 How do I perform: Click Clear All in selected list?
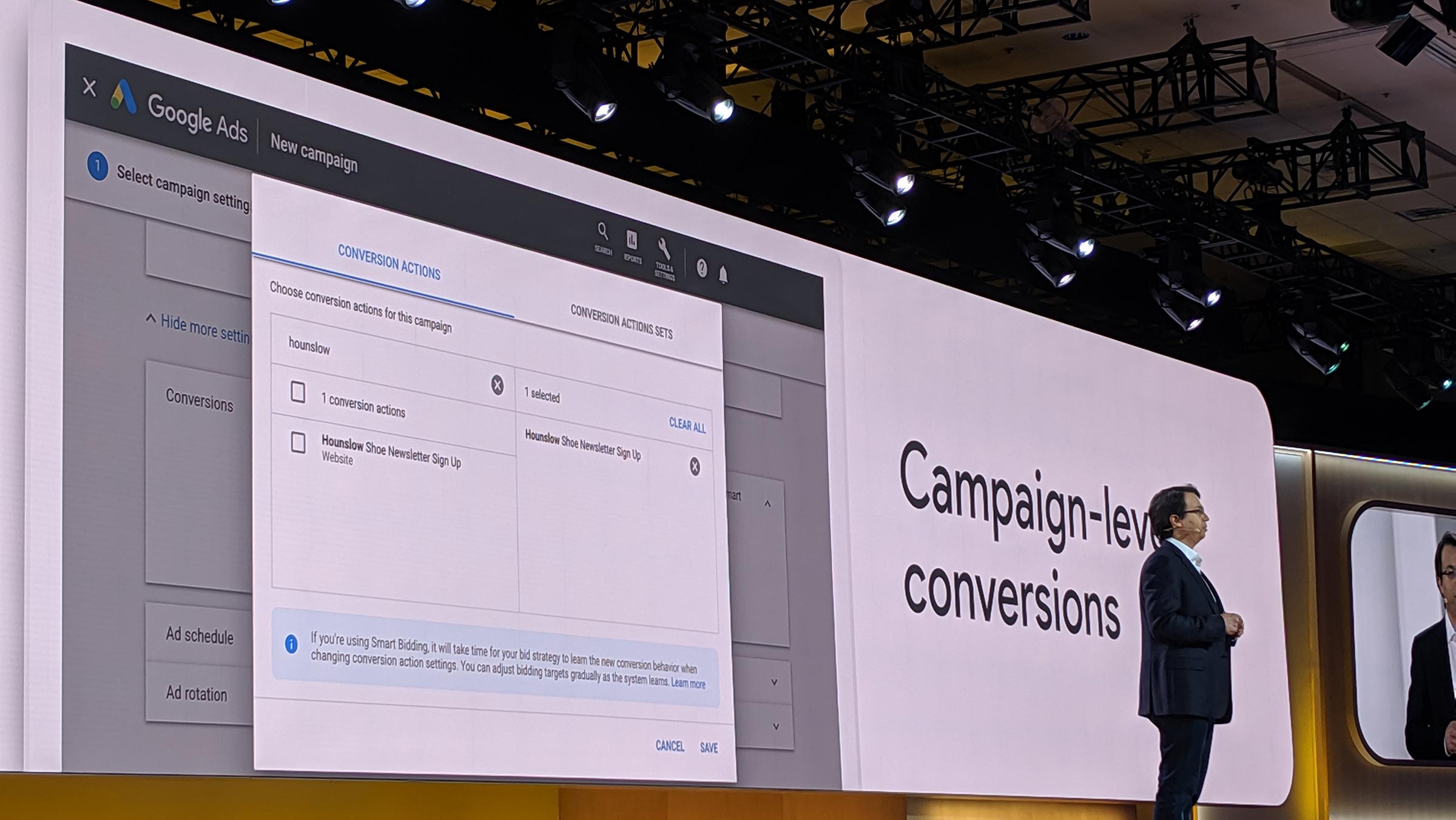687,424
